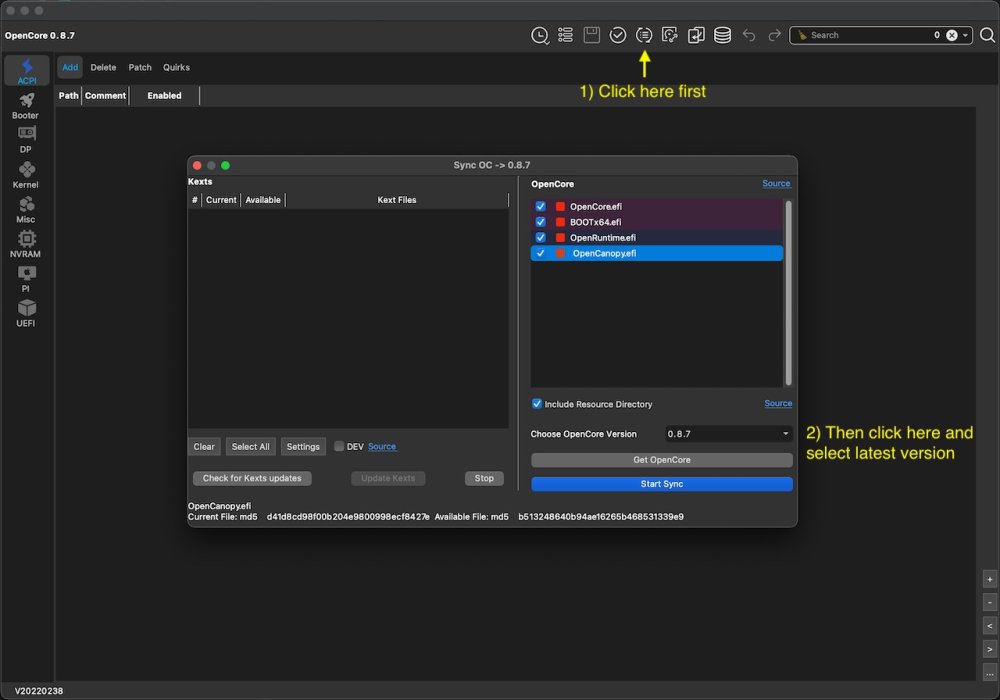Viewport: 1000px width, 700px height.
Task: Click the minus remove-row button
Action: click(989, 602)
